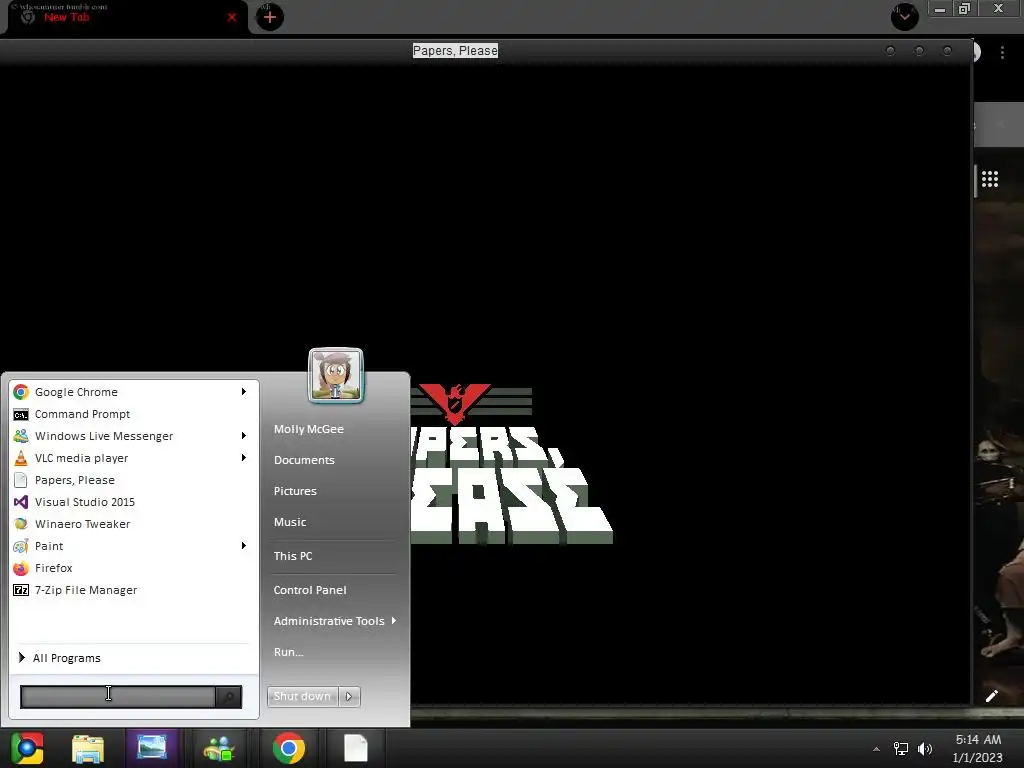Expand VLC media player jump list arrow
The width and height of the screenshot is (1024, 768).
tap(244, 458)
